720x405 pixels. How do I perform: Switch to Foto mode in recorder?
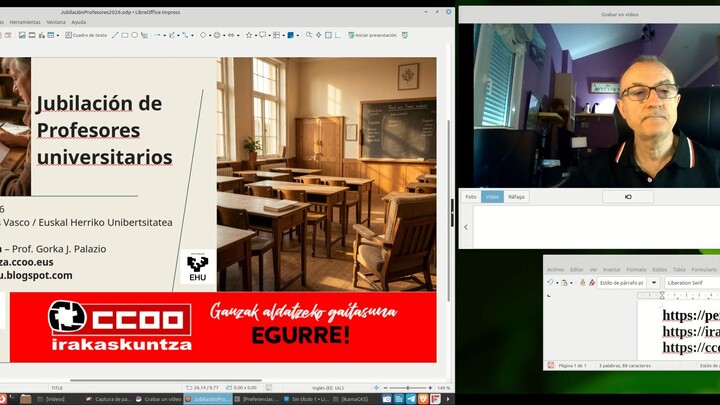click(471, 197)
